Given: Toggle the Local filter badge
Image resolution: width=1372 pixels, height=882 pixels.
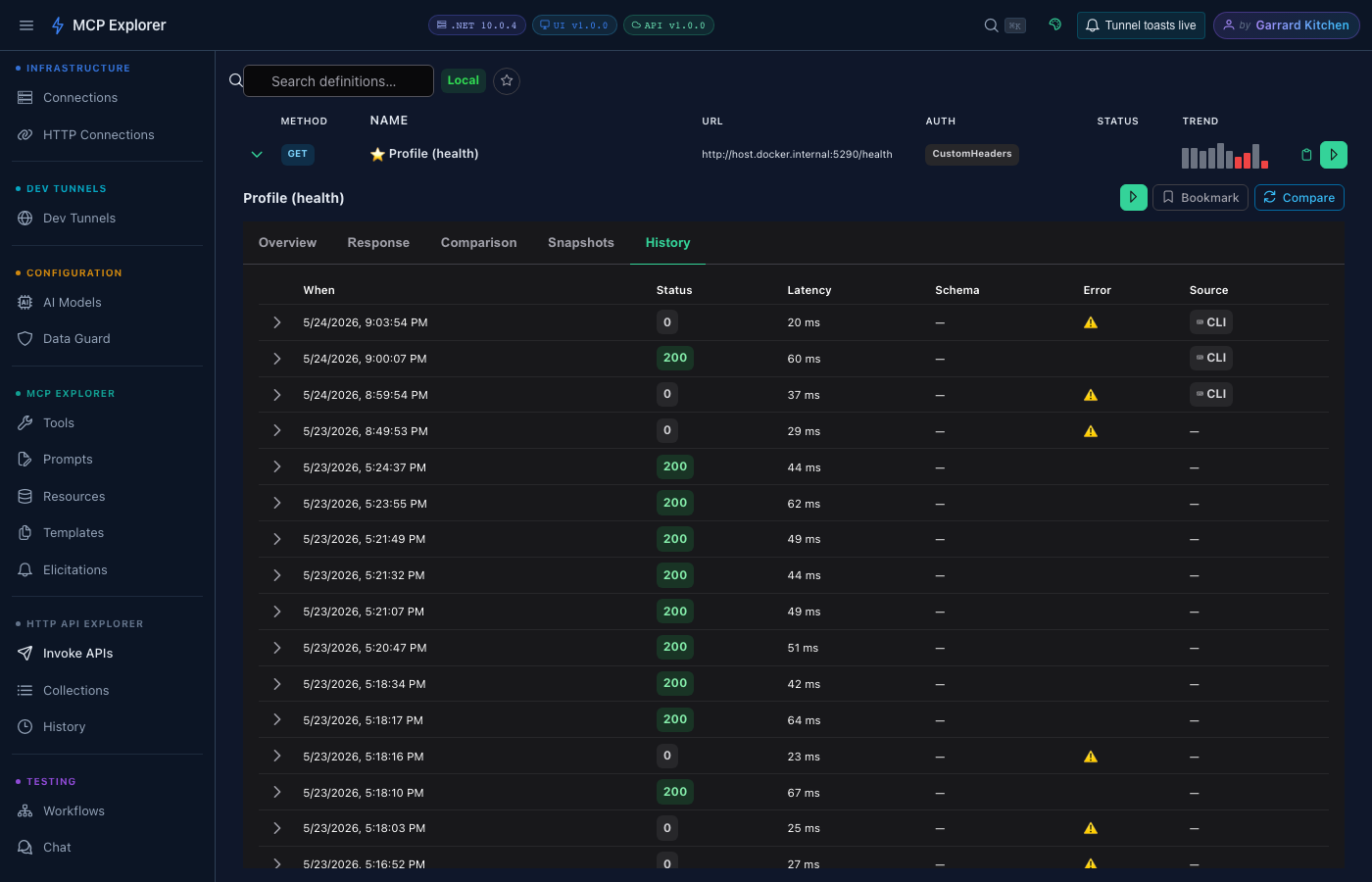Looking at the screenshot, I should pyautogui.click(x=464, y=80).
